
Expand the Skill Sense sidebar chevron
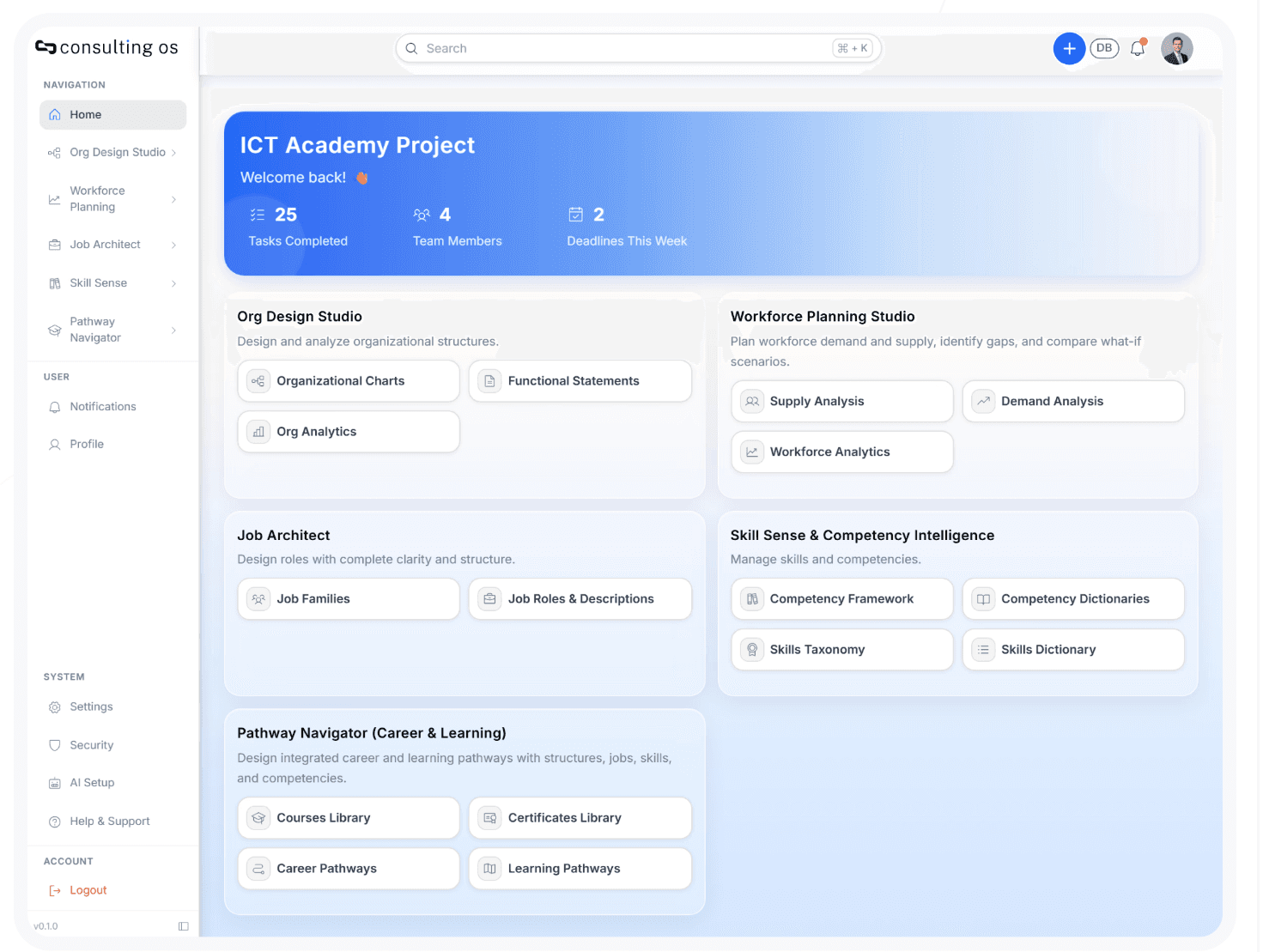(174, 283)
